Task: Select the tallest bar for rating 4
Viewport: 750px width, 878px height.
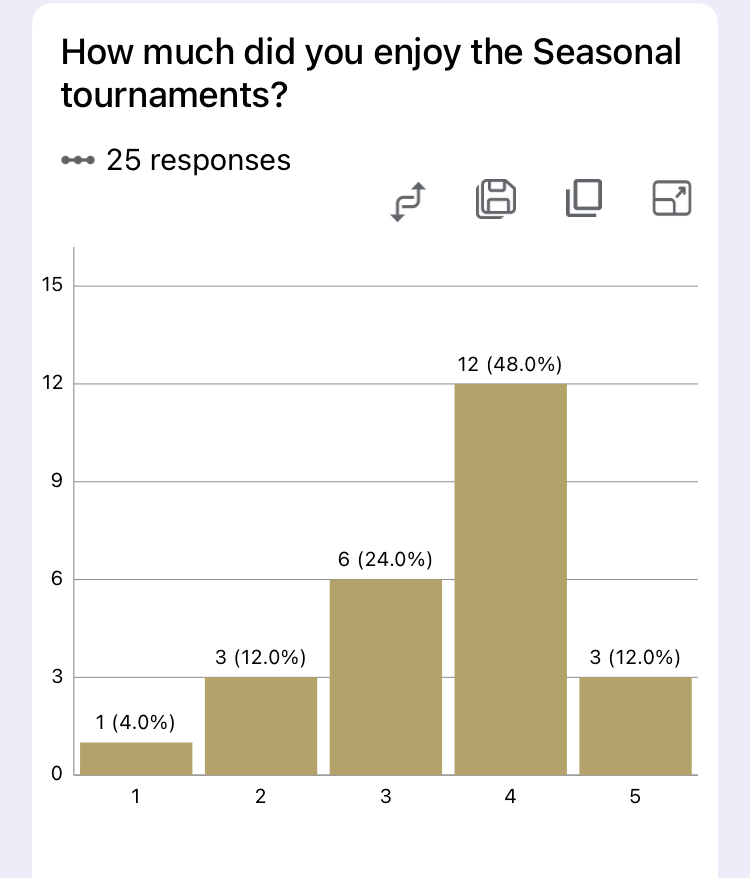Action: 511,580
